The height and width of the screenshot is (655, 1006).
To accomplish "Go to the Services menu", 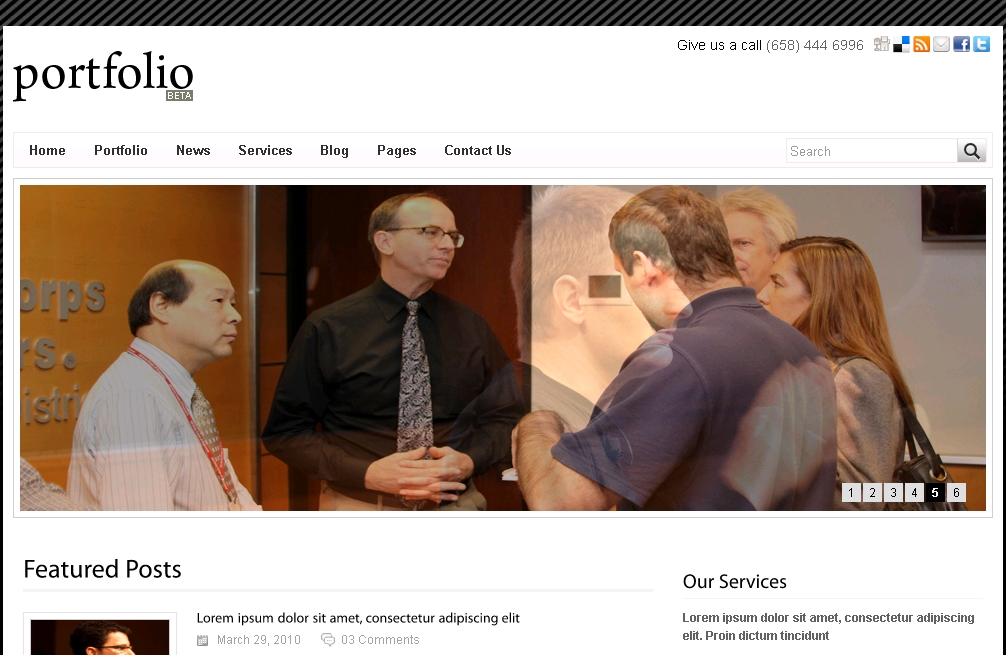I will point(265,150).
